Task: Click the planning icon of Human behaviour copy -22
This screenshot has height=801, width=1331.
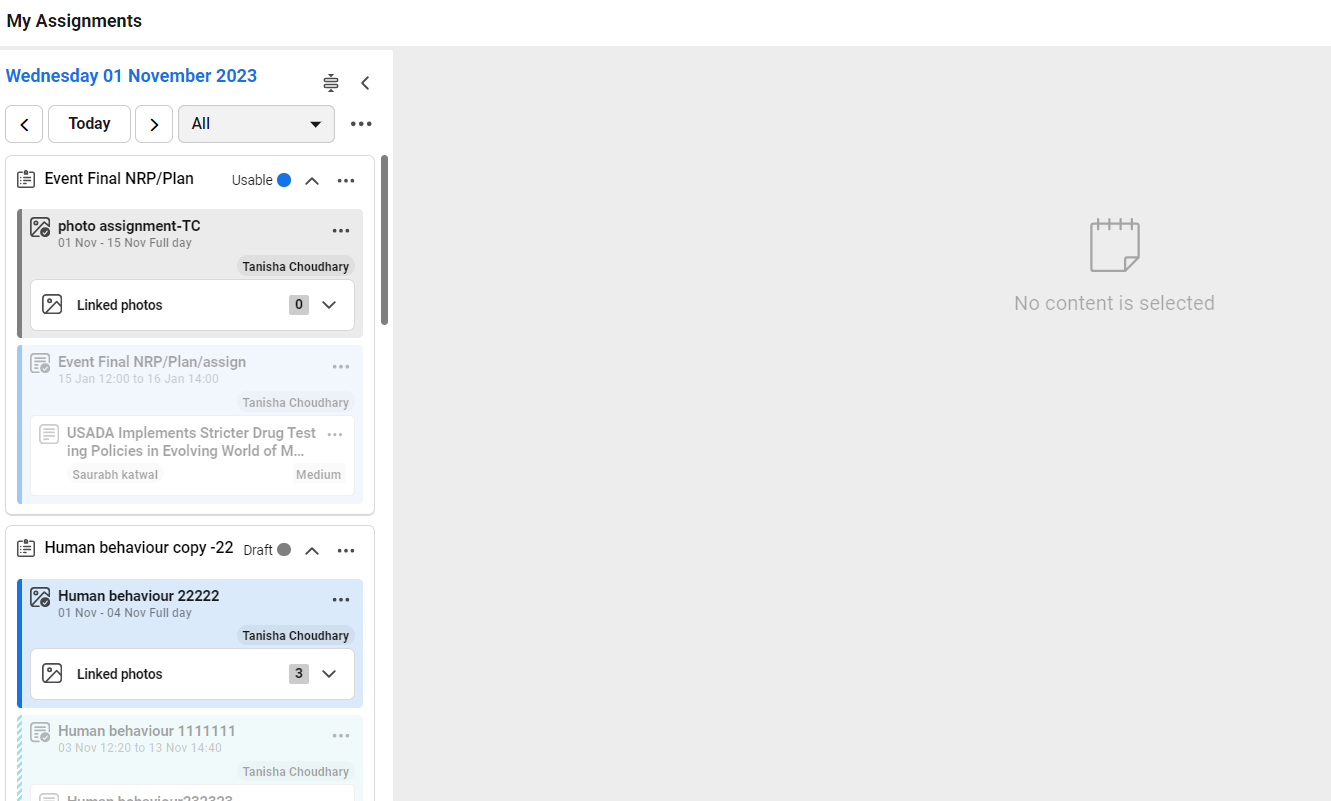Action: 26,549
